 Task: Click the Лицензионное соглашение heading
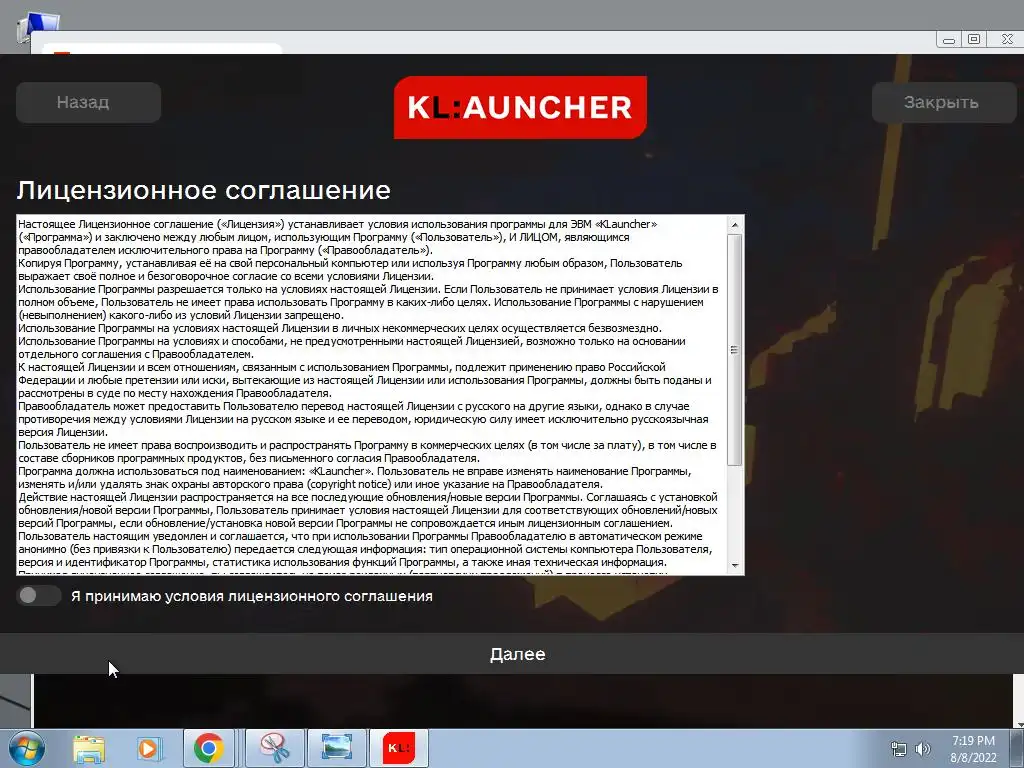click(x=204, y=190)
